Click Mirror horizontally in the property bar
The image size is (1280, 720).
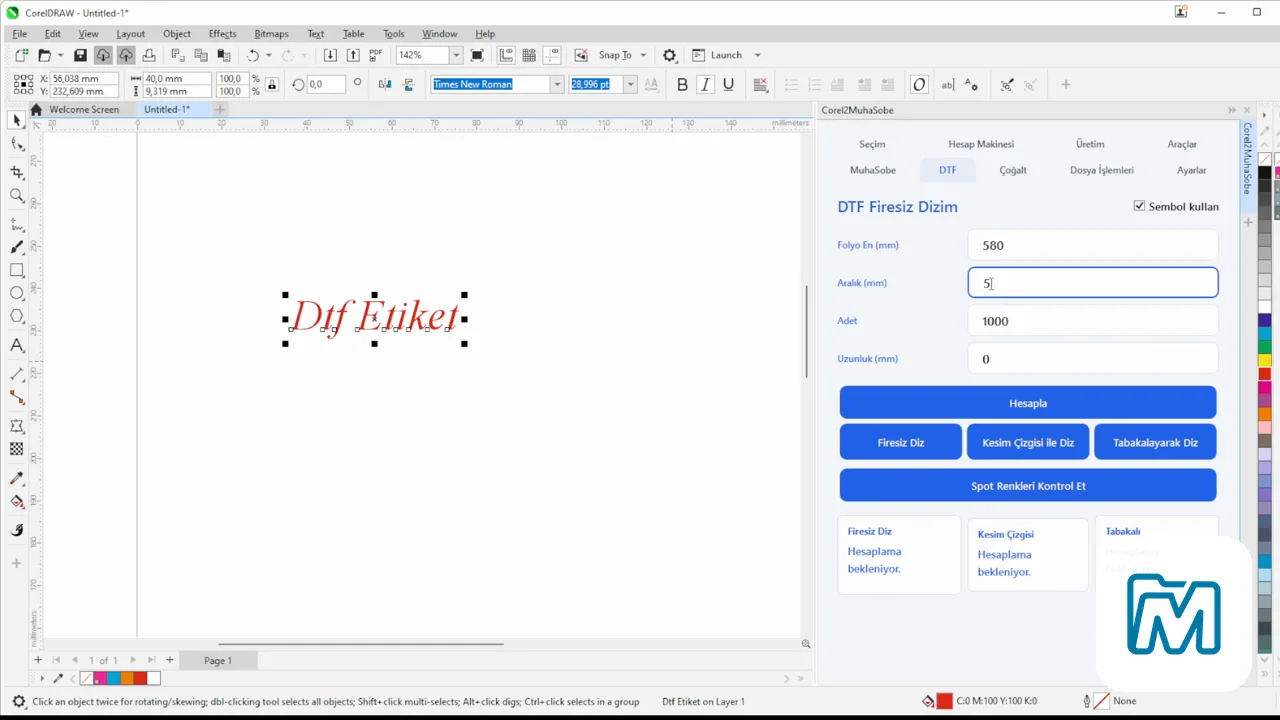coord(385,85)
